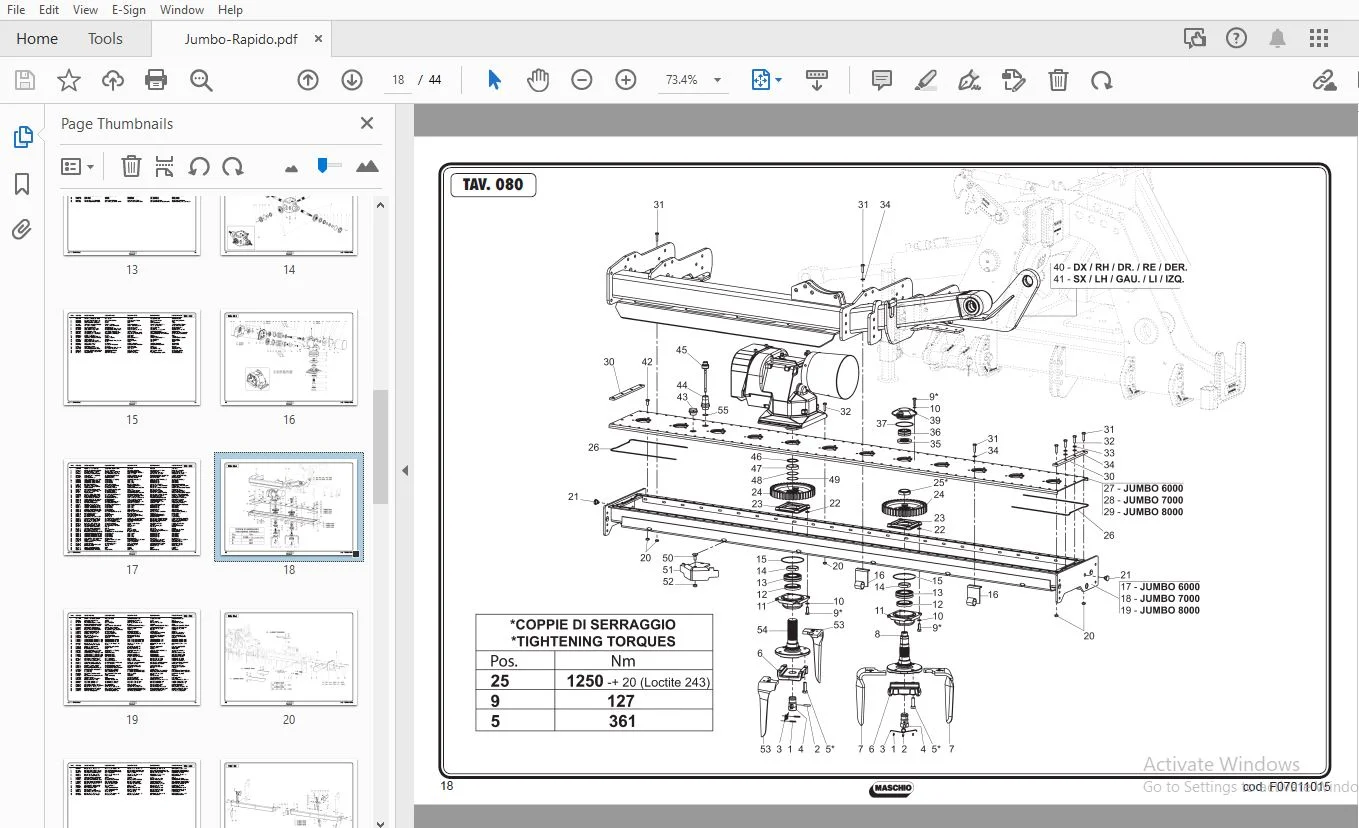Reduce thumbnail size with the small mountain icon
Viewport: 1359px width, 828px height.
pos(291,168)
